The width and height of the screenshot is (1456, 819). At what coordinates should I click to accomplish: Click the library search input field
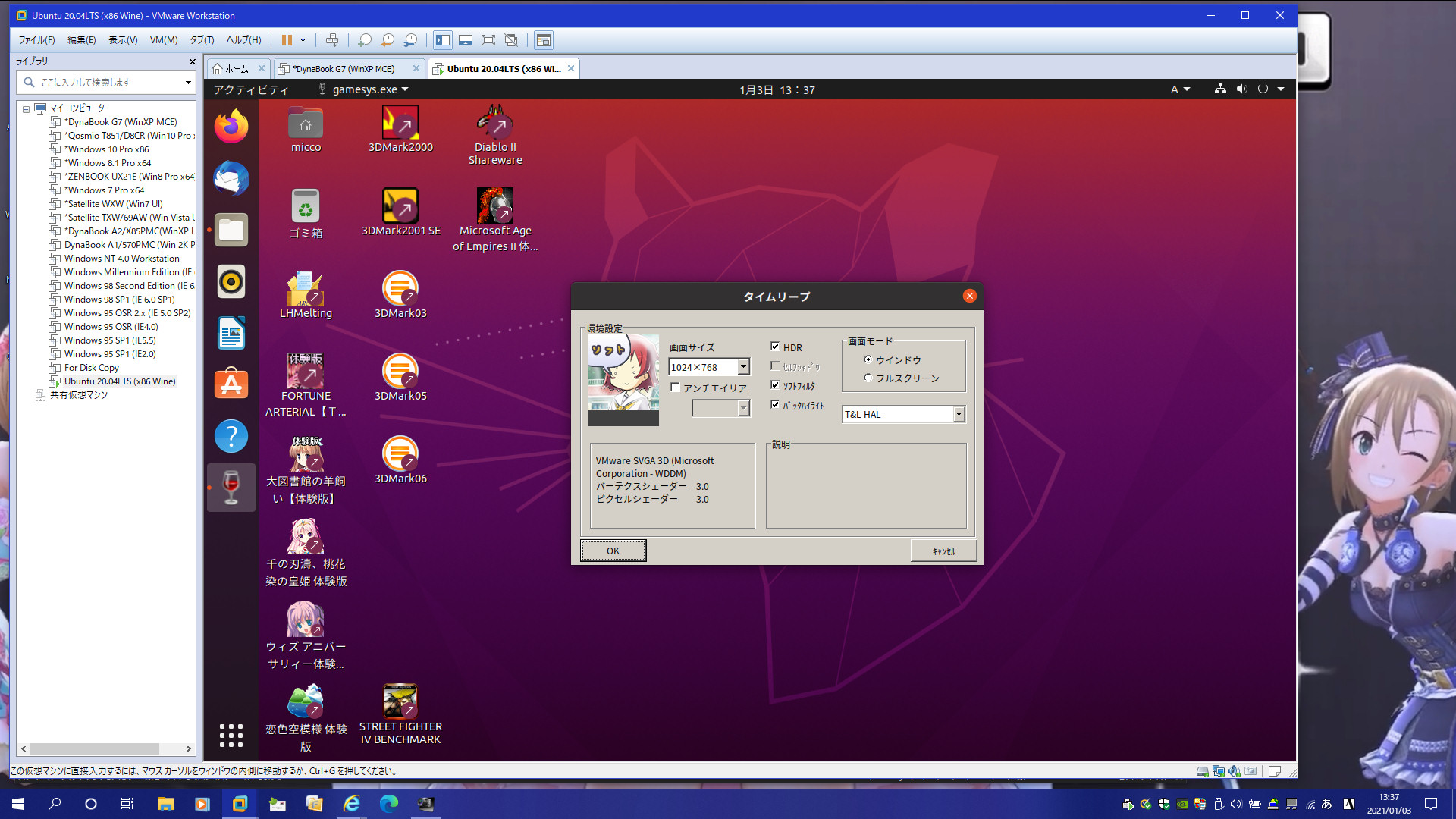tap(108, 82)
